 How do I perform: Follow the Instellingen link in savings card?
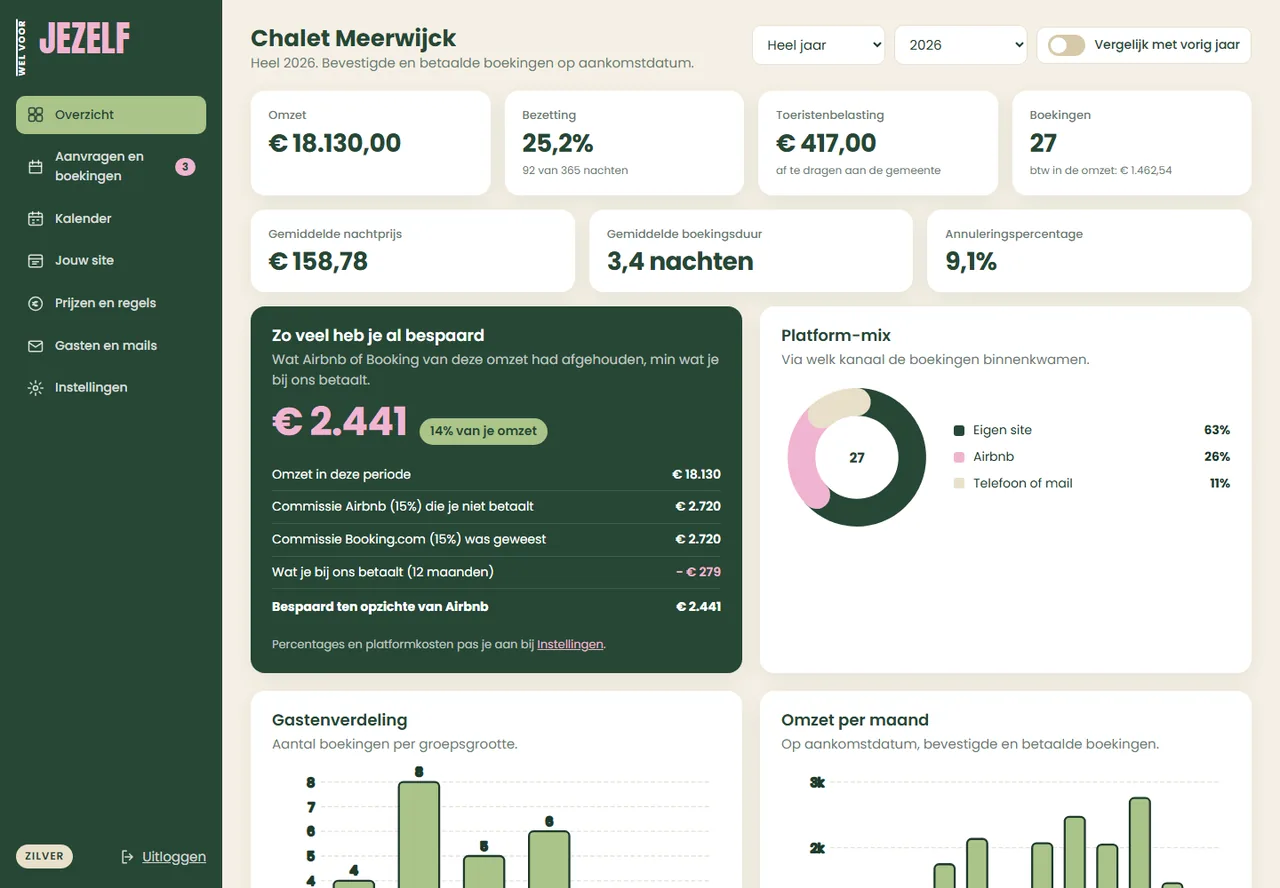tap(570, 645)
